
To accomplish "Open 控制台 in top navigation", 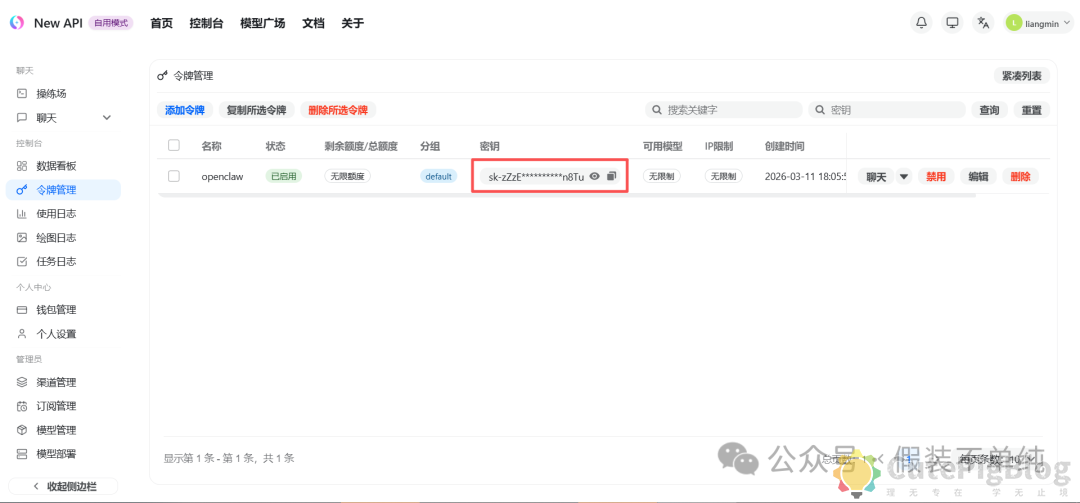I will click(x=207, y=23).
